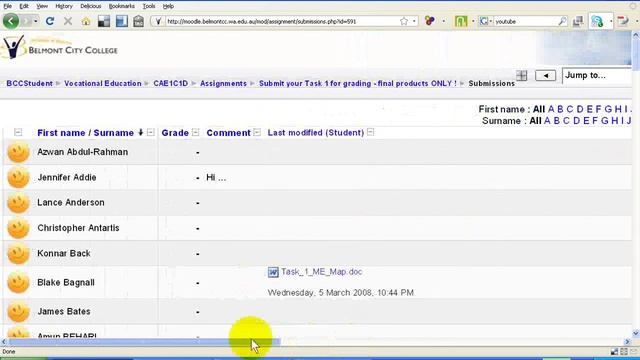Collapse the Comment column
This screenshot has width=640, height=360.
(x=257, y=132)
